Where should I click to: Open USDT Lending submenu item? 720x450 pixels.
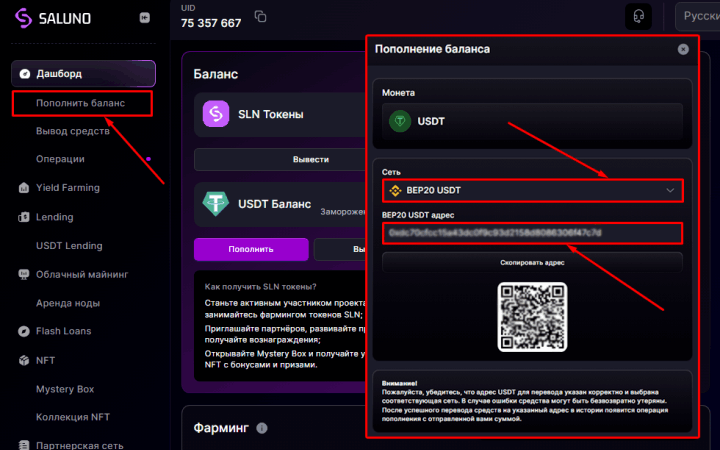[x=69, y=246]
